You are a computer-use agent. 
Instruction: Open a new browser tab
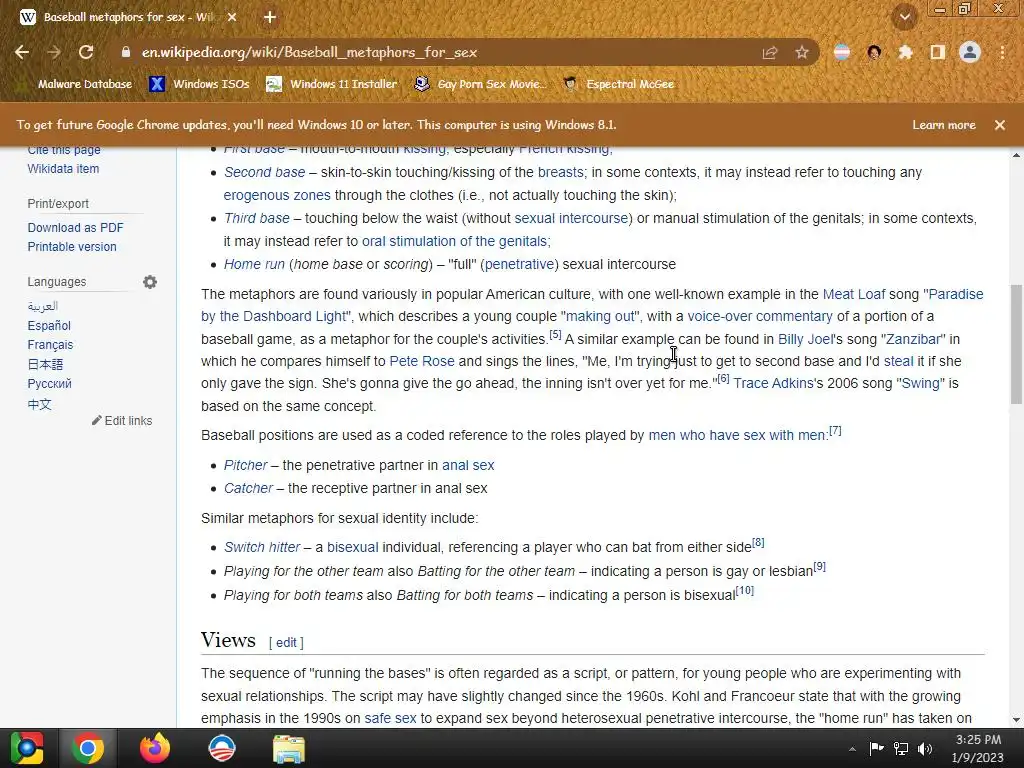270,17
